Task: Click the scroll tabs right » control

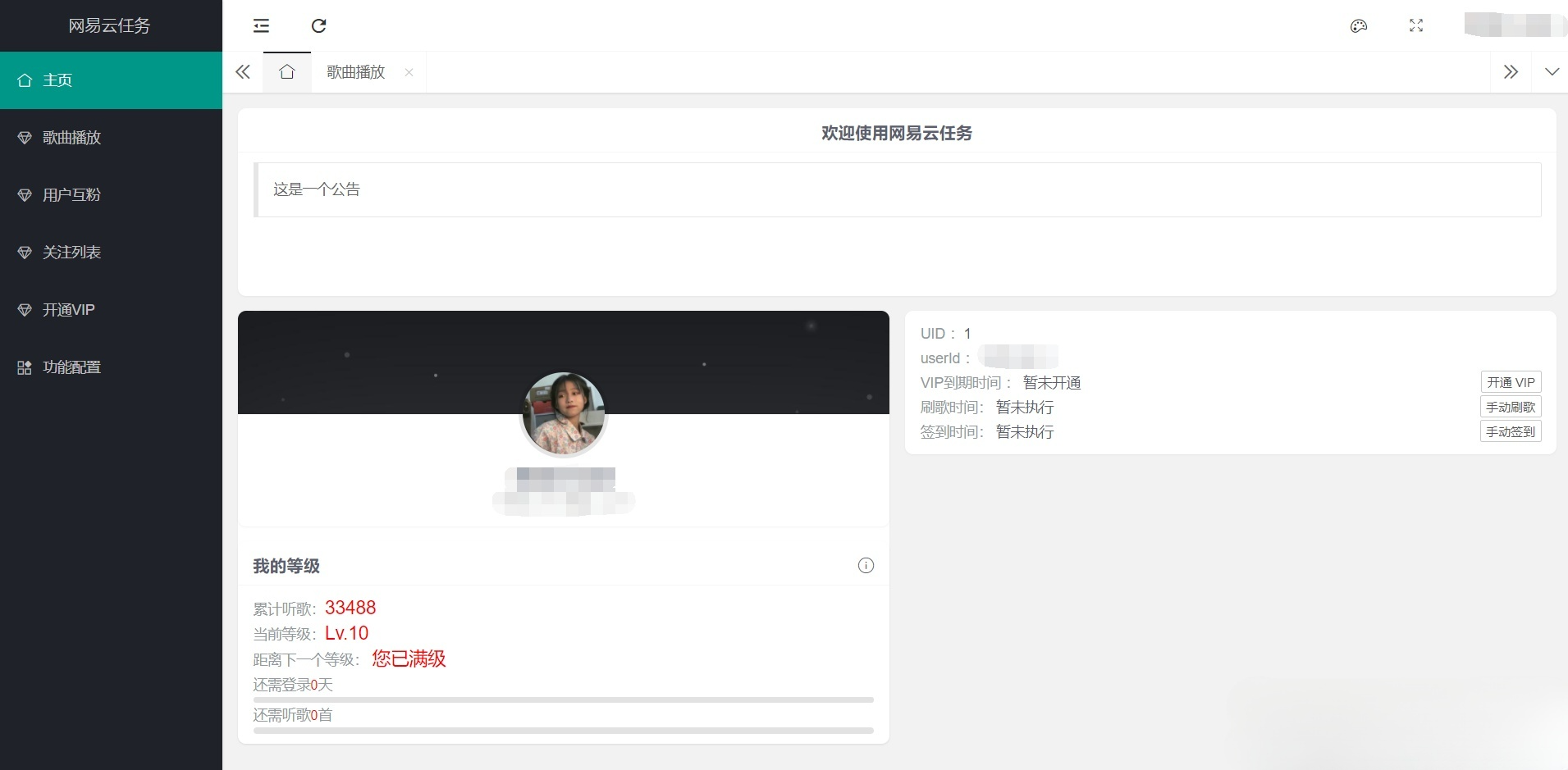Action: tap(1511, 72)
